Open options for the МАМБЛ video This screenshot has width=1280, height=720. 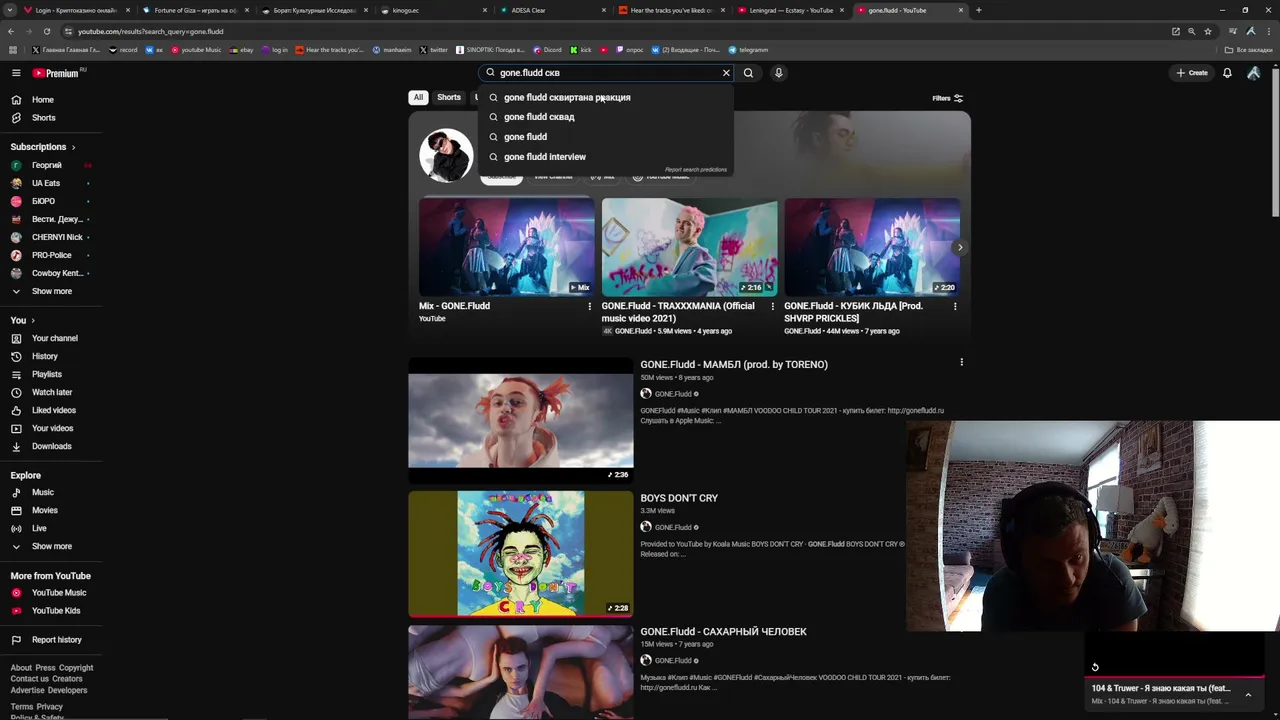coord(962,362)
